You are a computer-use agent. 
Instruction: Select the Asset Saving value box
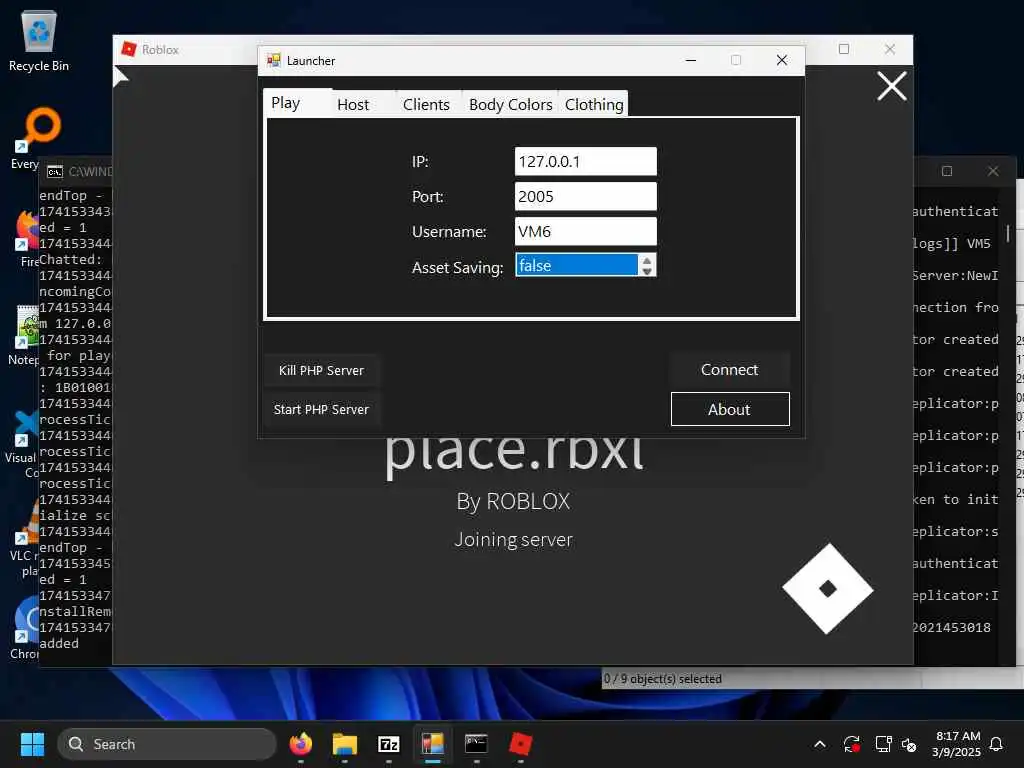tap(576, 265)
